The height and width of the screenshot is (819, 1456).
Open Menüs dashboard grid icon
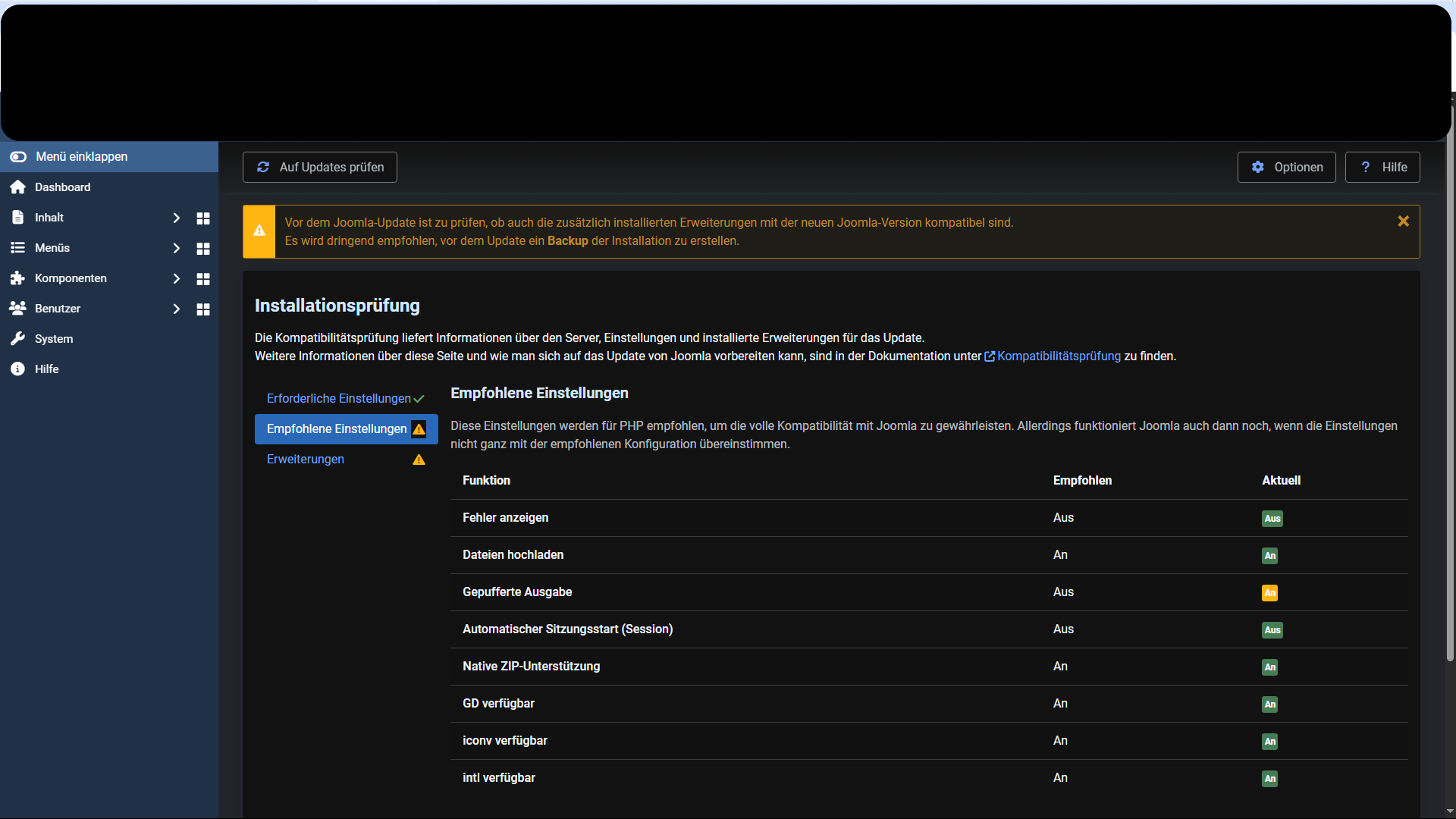click(x=202, y=249)
